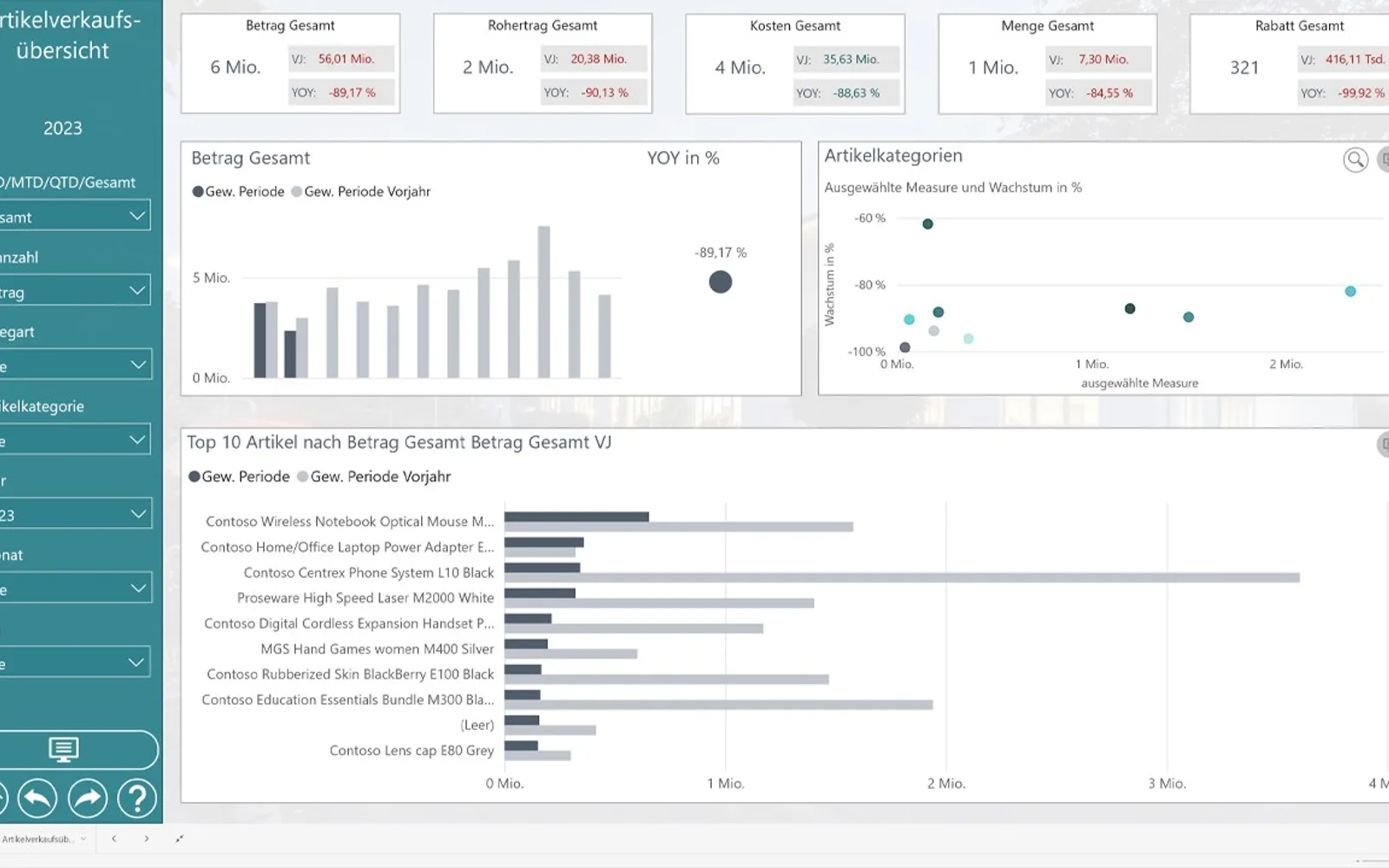This screenshot has height=868, width=1389.
Task: Select Contoso Rubberized Skin BlackBerry E100 Black label
Action: (x=351, y=674)
